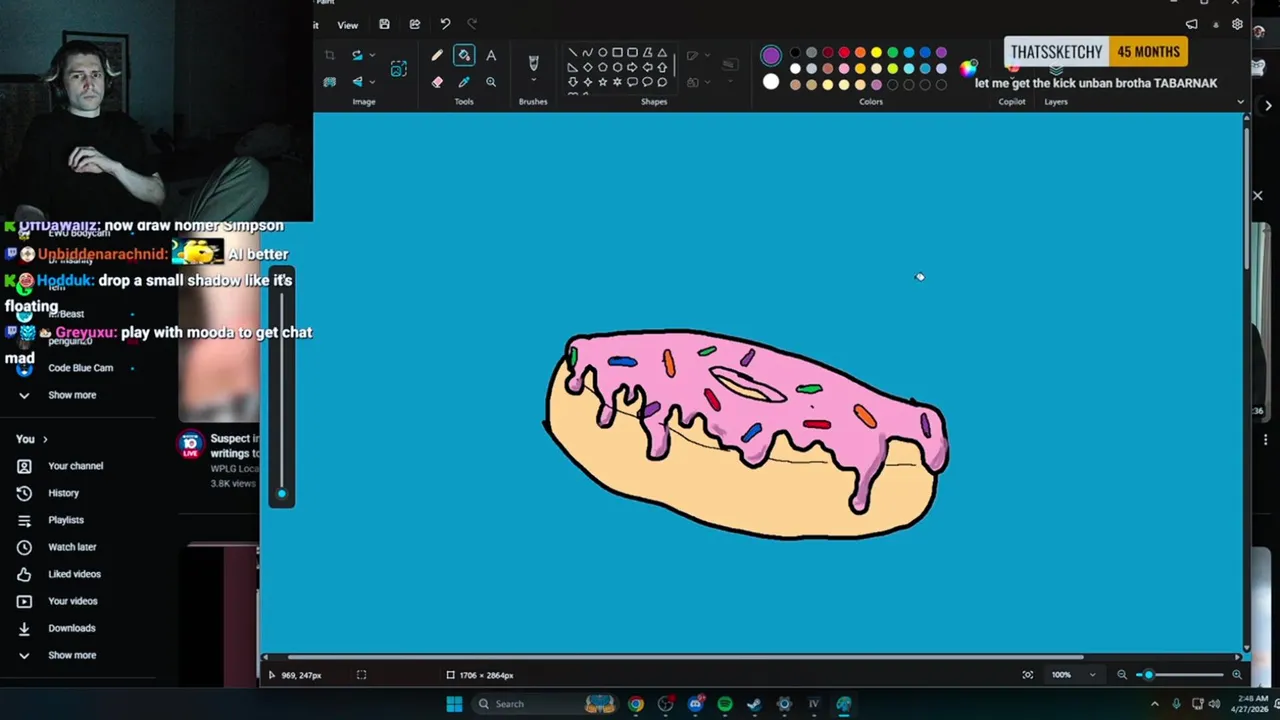Pick the yellow color swatch
This screenshot has height=720, width=1280.
(876, 52)
